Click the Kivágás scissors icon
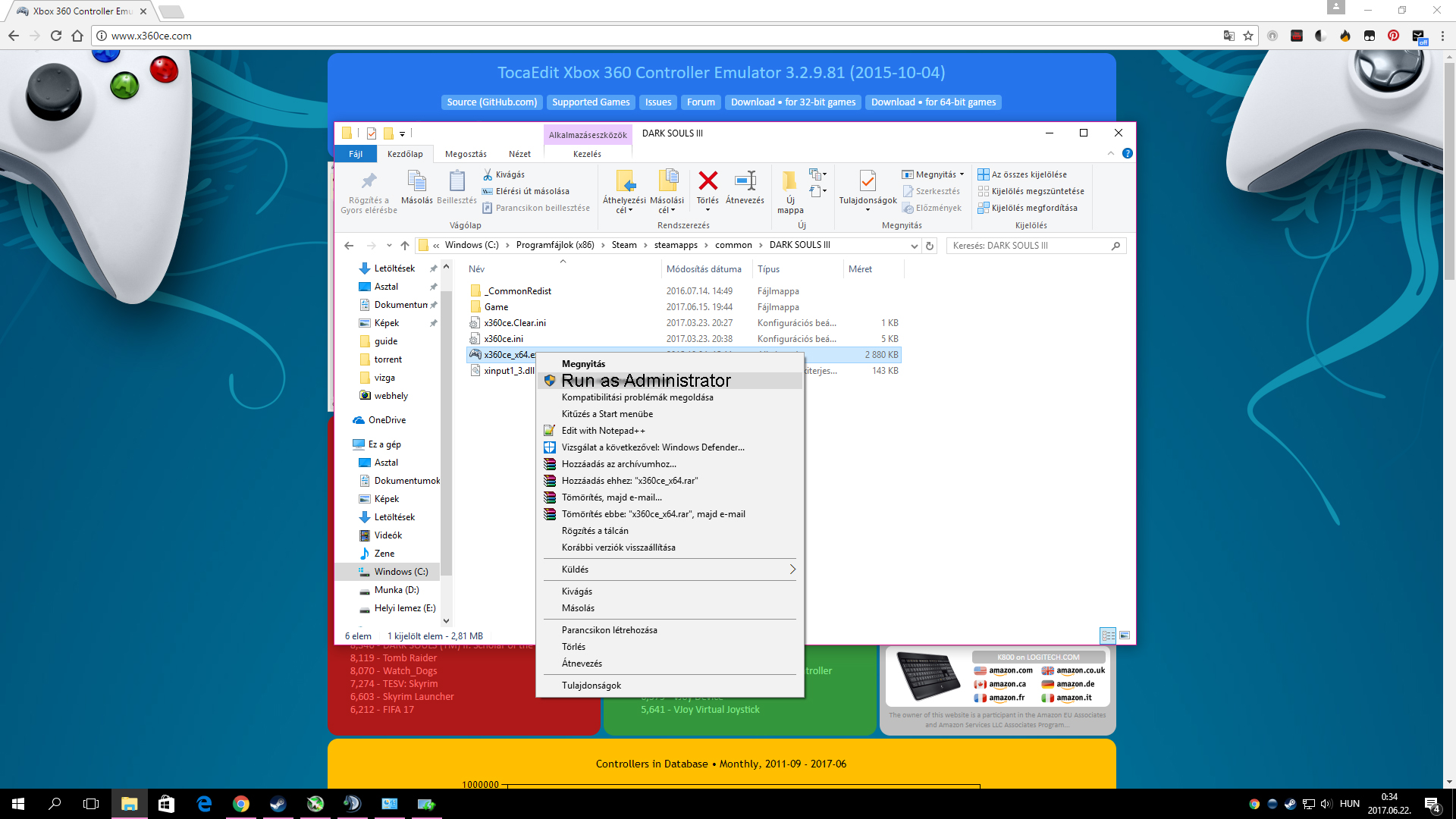The height and width of the screenshot is (819, 1456). (488, 174)
